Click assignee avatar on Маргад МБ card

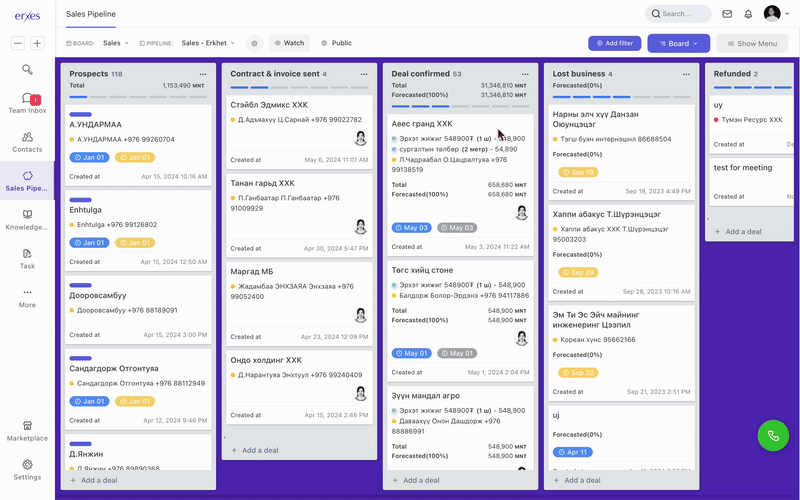[361, 315]
